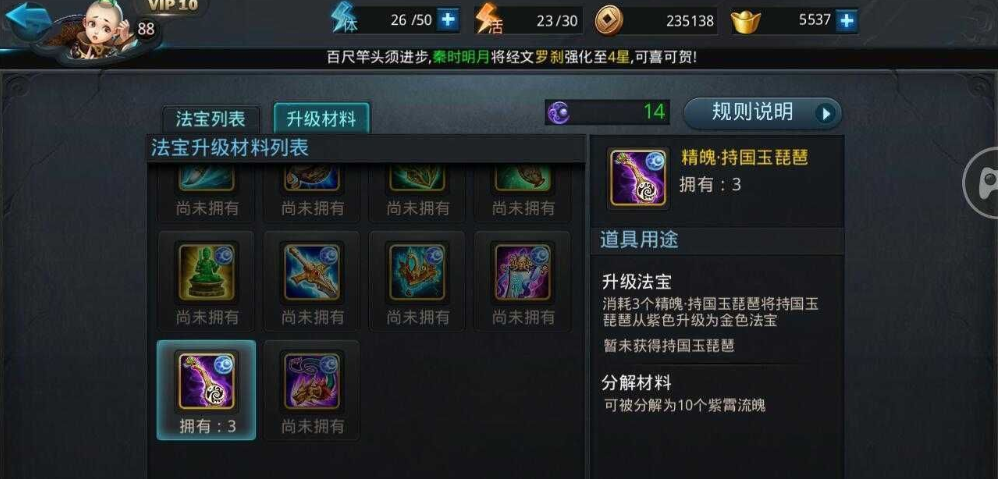Add stamina with the plus next to 26/50
This screenshot has width=998, height=479.
[448, 20]
